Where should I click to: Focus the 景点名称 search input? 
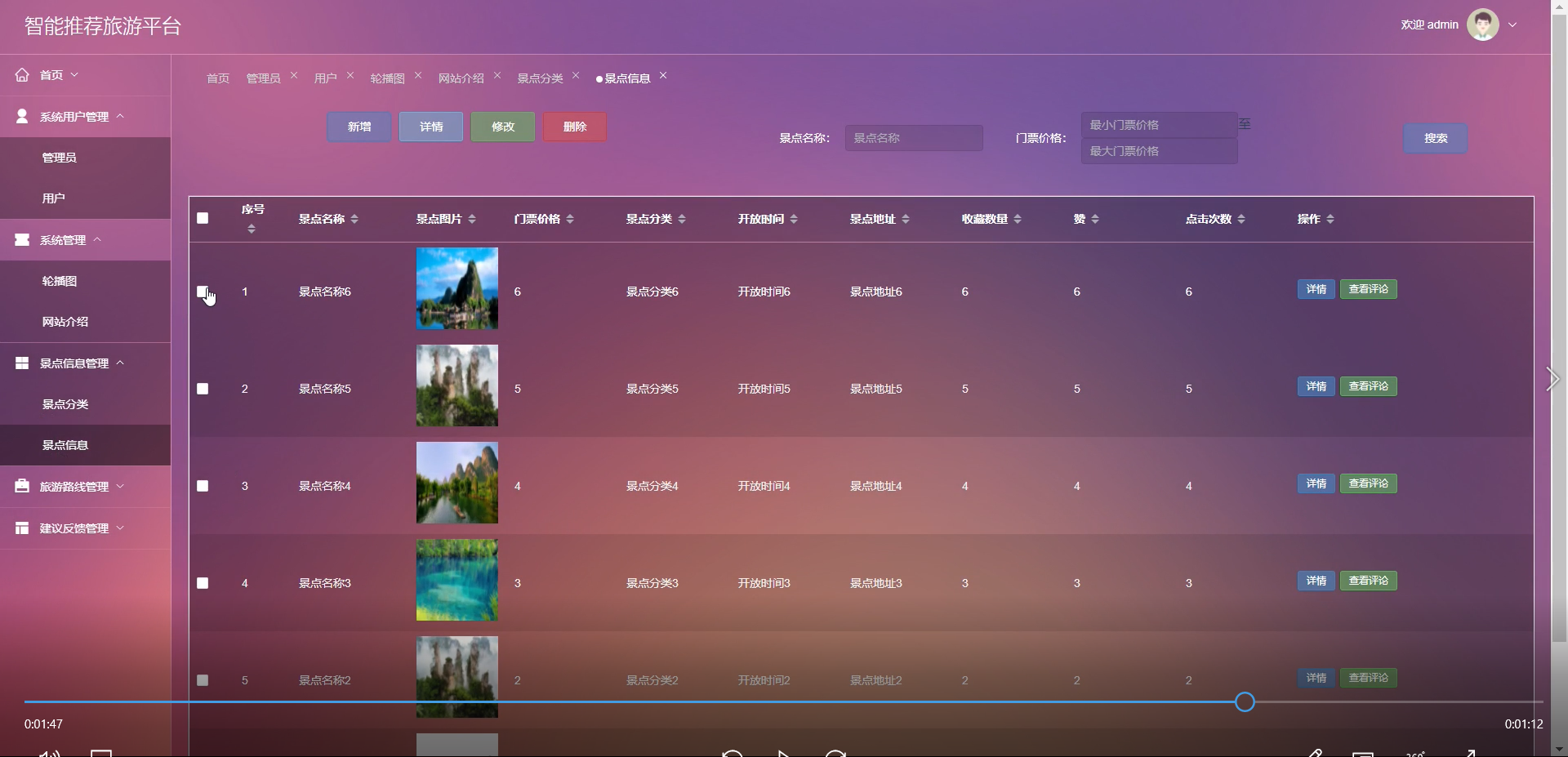(914, 138)
